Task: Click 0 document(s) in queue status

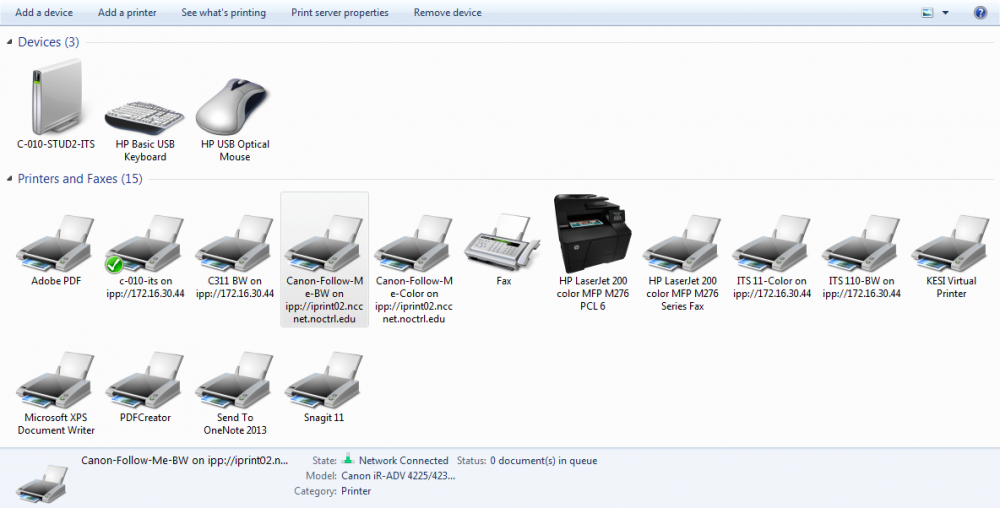Action: point(544,460)
